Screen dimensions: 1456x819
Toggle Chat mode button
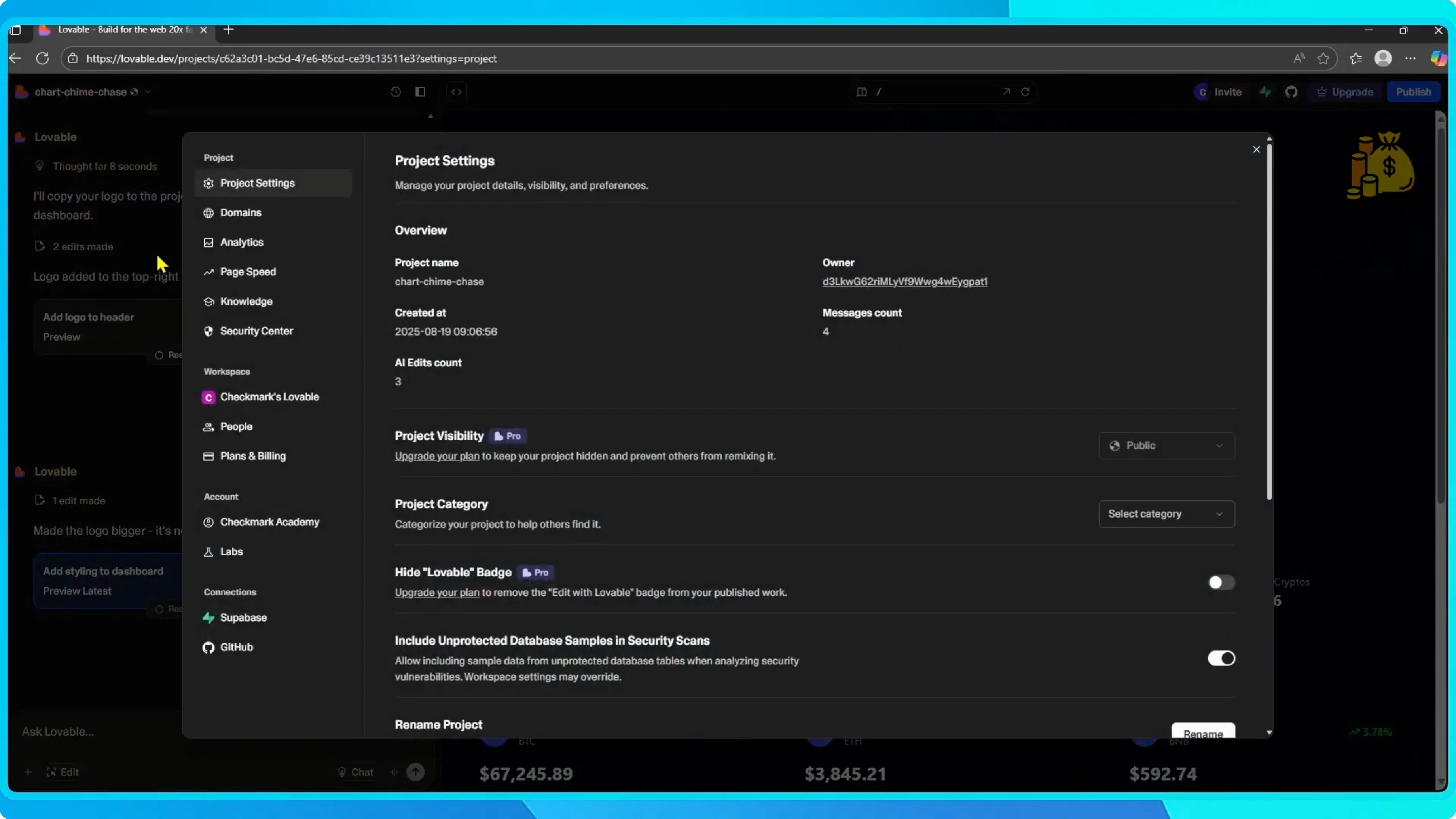[x=356, y=772]
